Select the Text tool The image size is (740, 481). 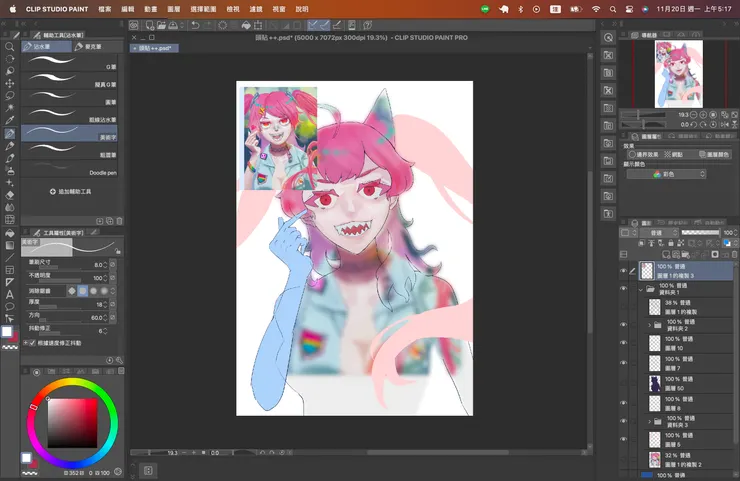(x=9, y=295)
